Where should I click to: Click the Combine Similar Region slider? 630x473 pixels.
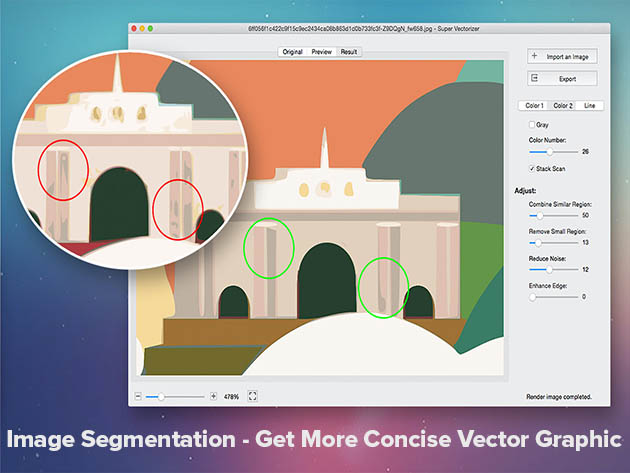click(540, 215)
